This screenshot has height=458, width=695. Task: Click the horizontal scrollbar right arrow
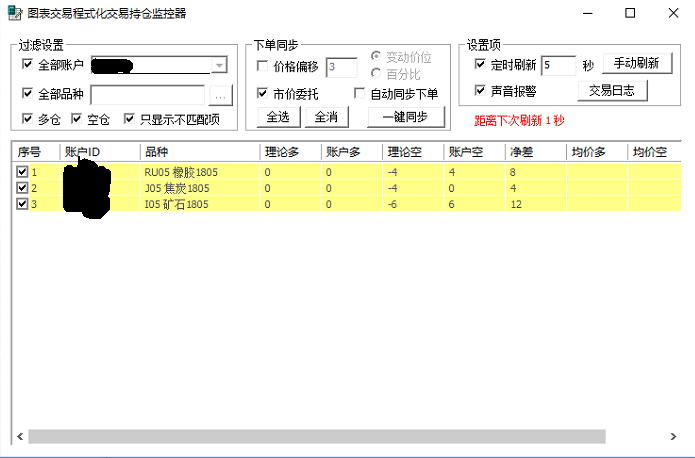(676, 437)
